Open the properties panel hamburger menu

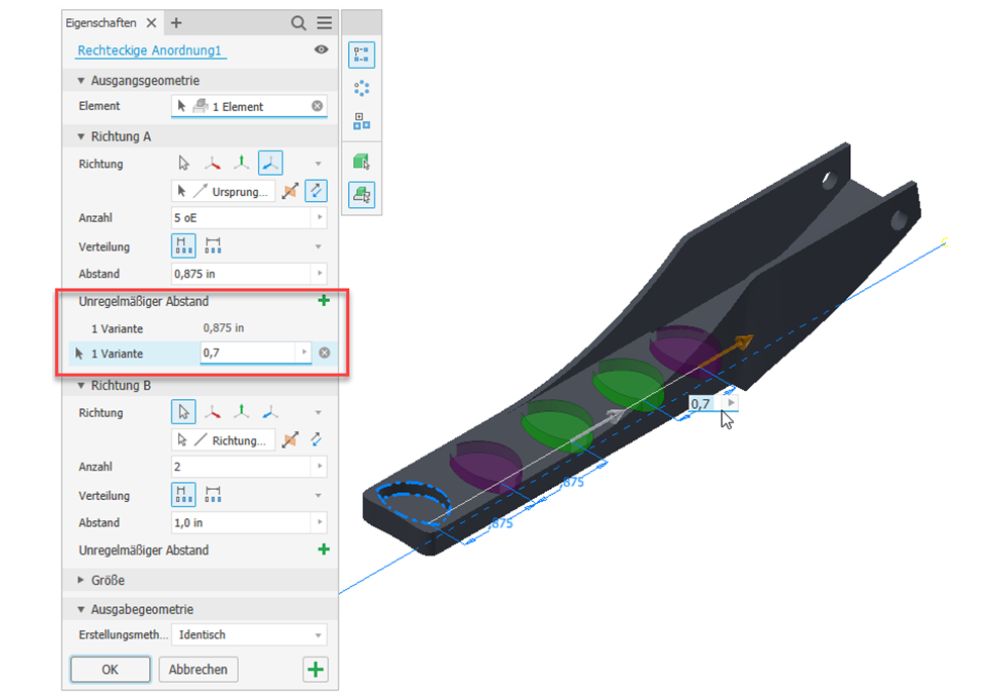(324, 23)
